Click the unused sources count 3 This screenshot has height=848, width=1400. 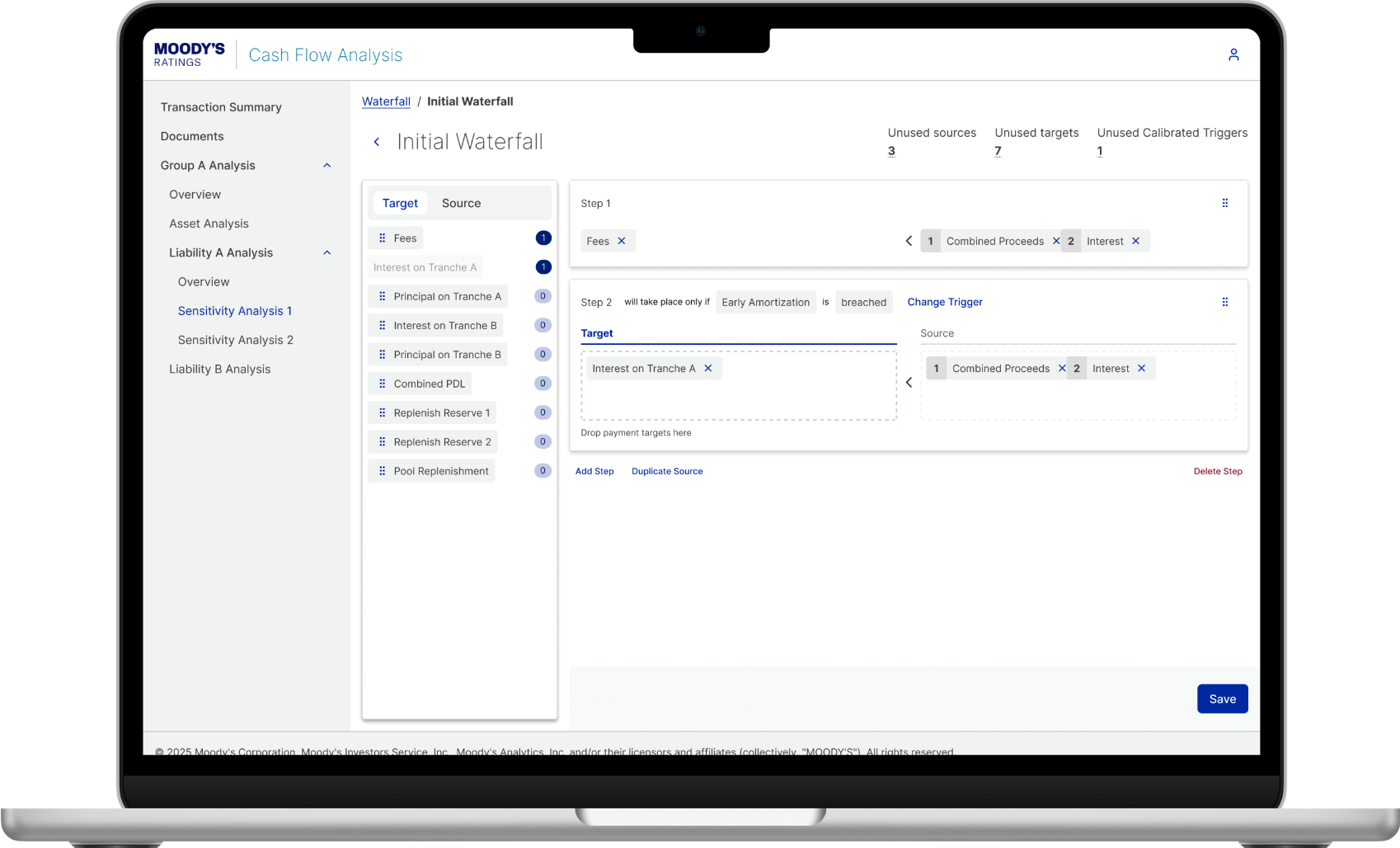click(891, 151)
